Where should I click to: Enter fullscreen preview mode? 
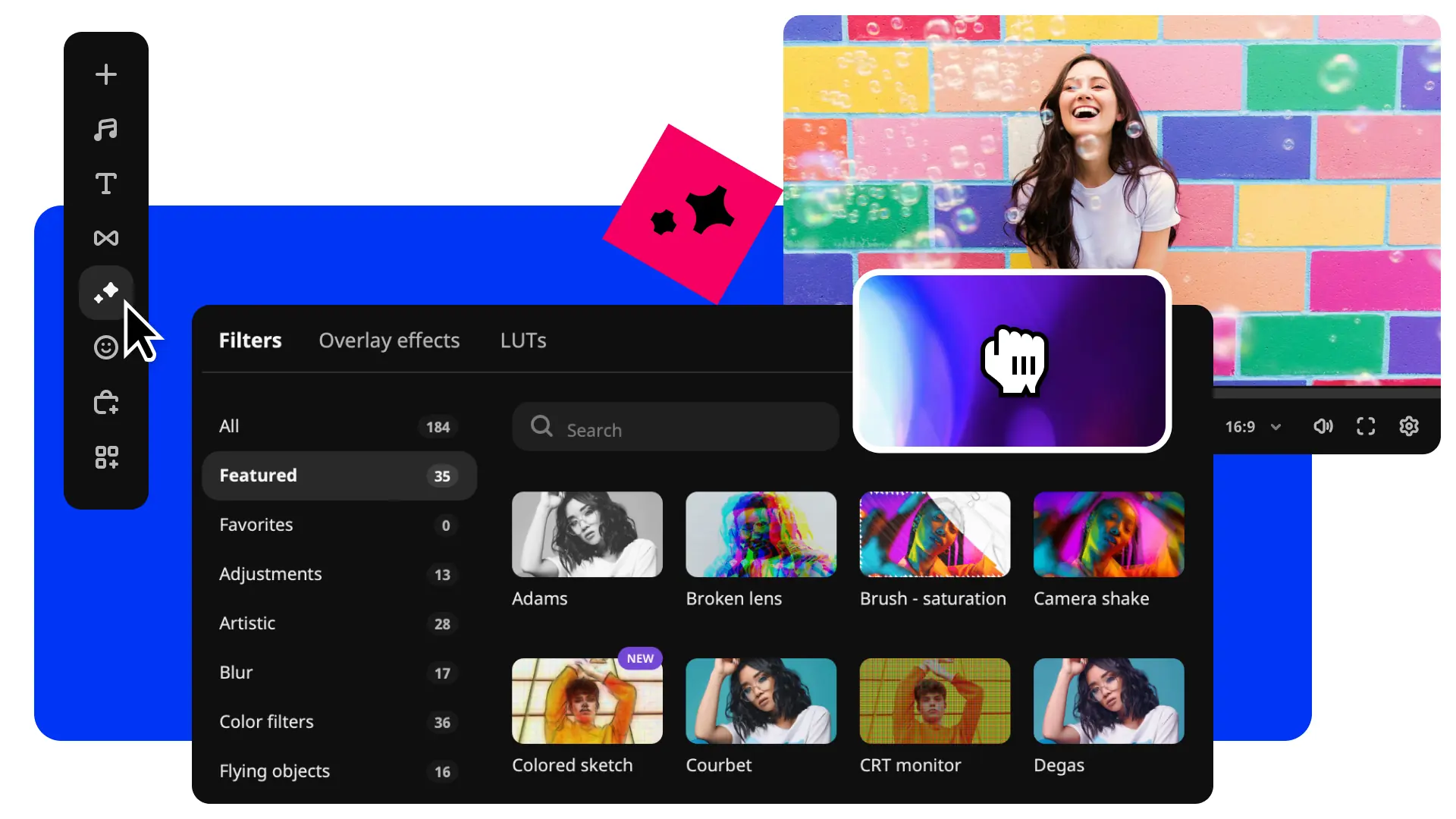(x=1366, y=426)
